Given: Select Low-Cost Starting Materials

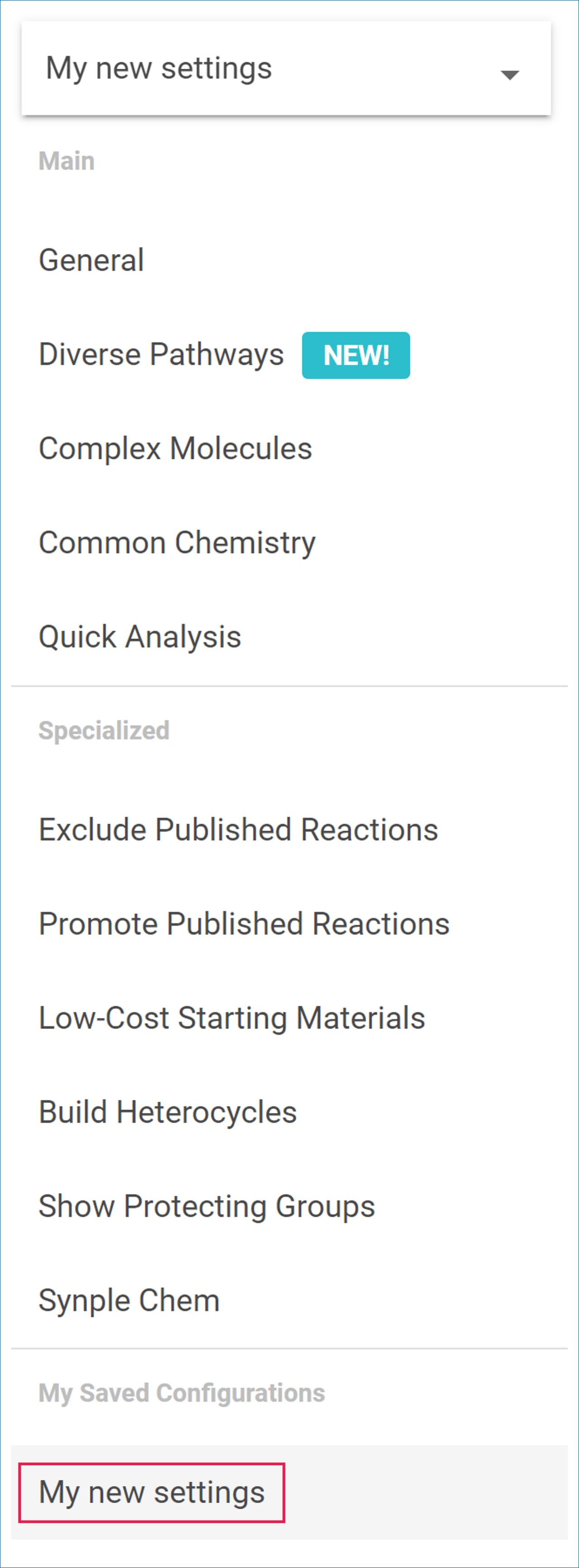Looking at the screenshot, I should 232,1018.
